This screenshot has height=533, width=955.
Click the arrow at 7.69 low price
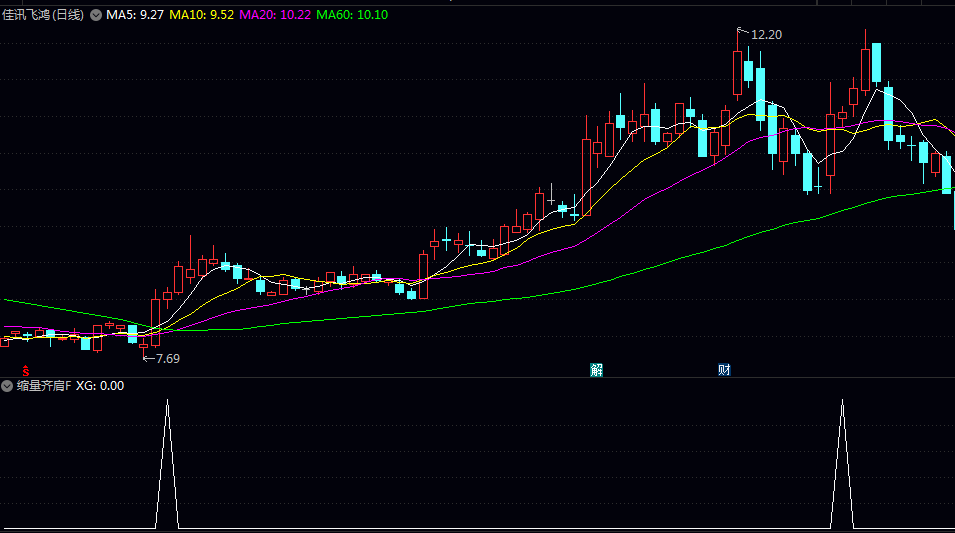pos(148,358)
